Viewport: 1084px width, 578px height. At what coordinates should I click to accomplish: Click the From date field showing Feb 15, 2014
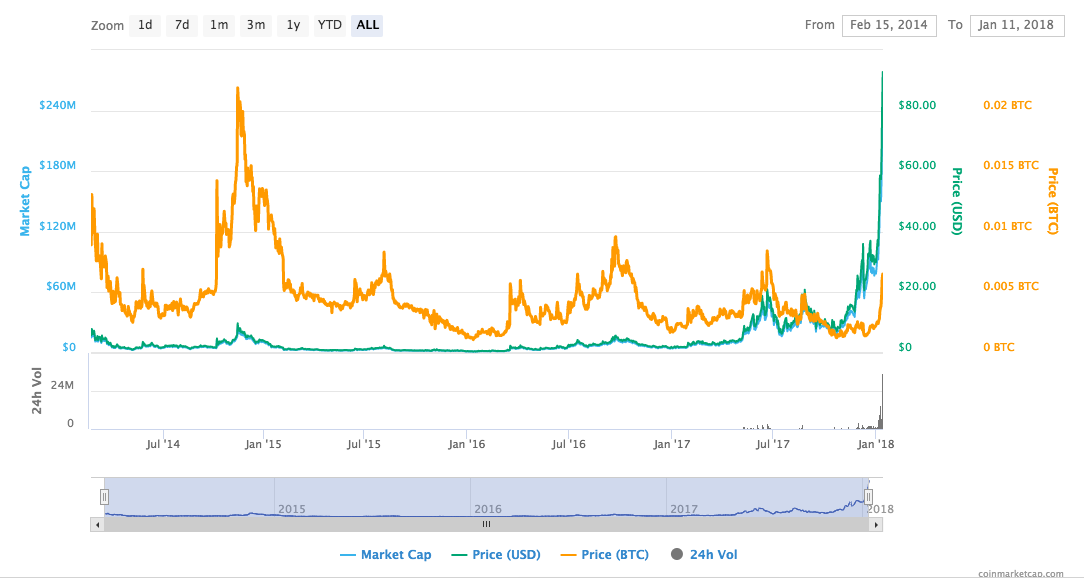point(889,25)
